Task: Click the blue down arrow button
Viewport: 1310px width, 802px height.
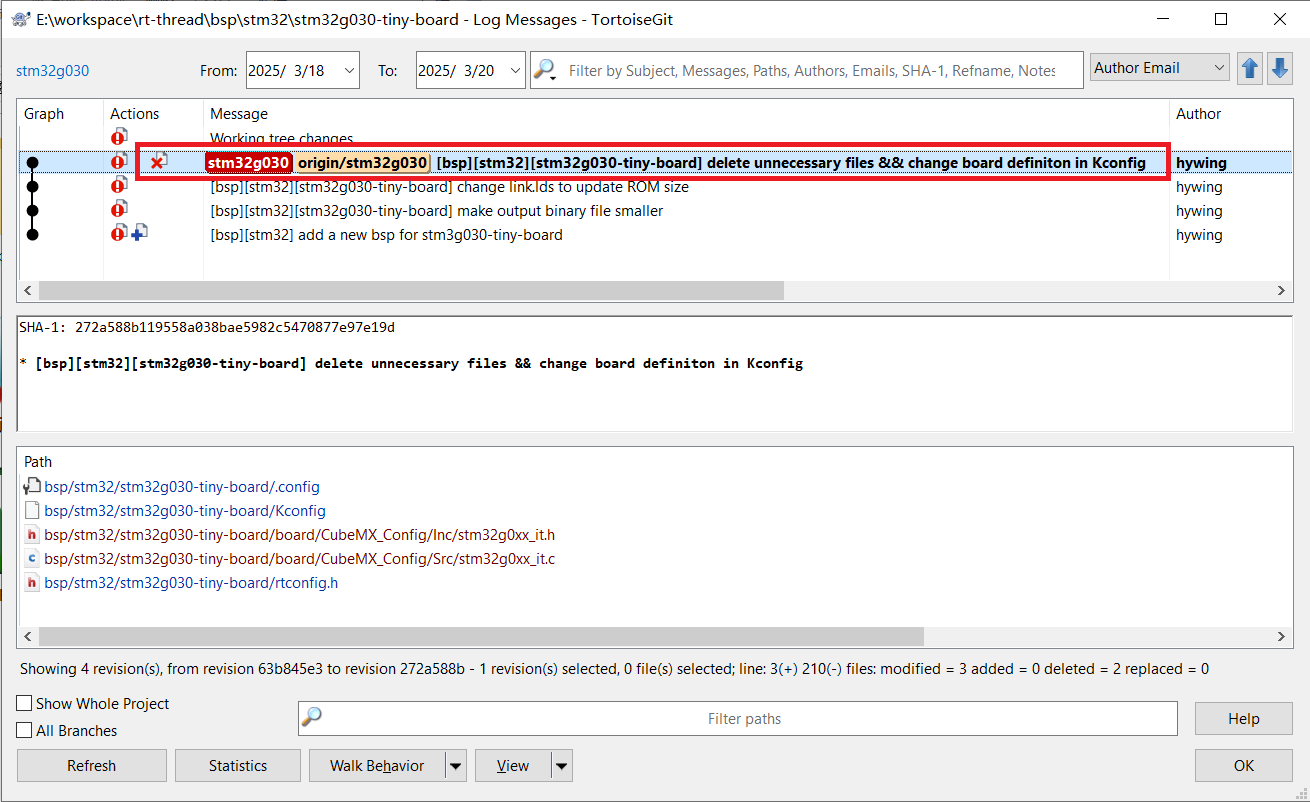Action: point(1279,68)
